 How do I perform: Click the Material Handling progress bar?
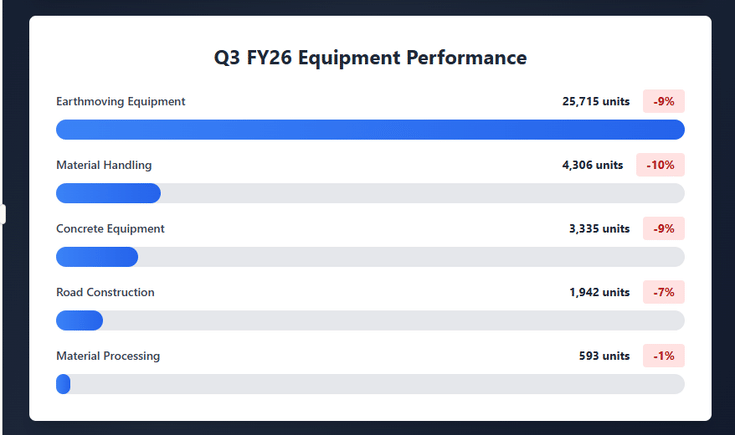(370, 193)
